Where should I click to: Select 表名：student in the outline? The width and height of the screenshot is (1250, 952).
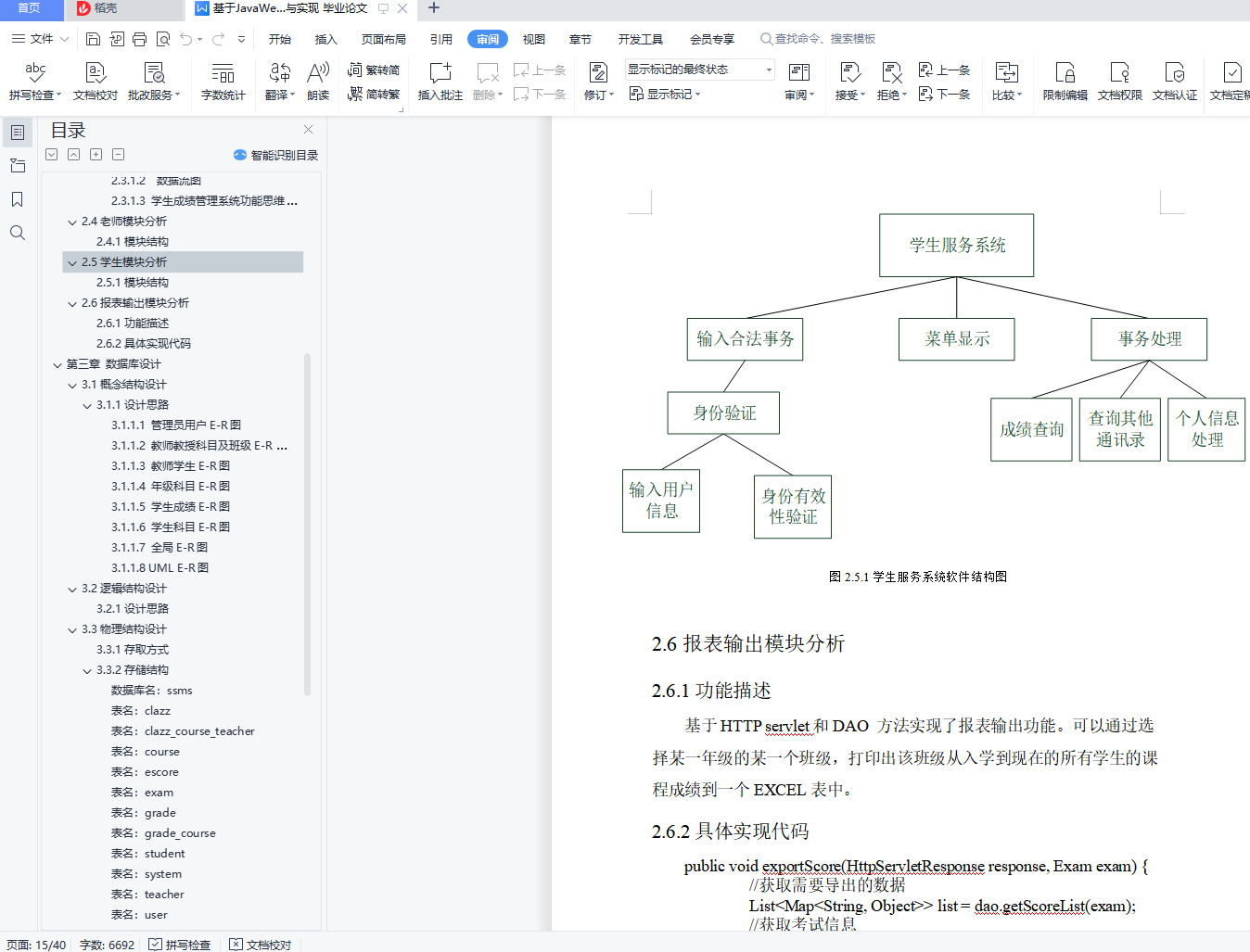click(147, 854)
